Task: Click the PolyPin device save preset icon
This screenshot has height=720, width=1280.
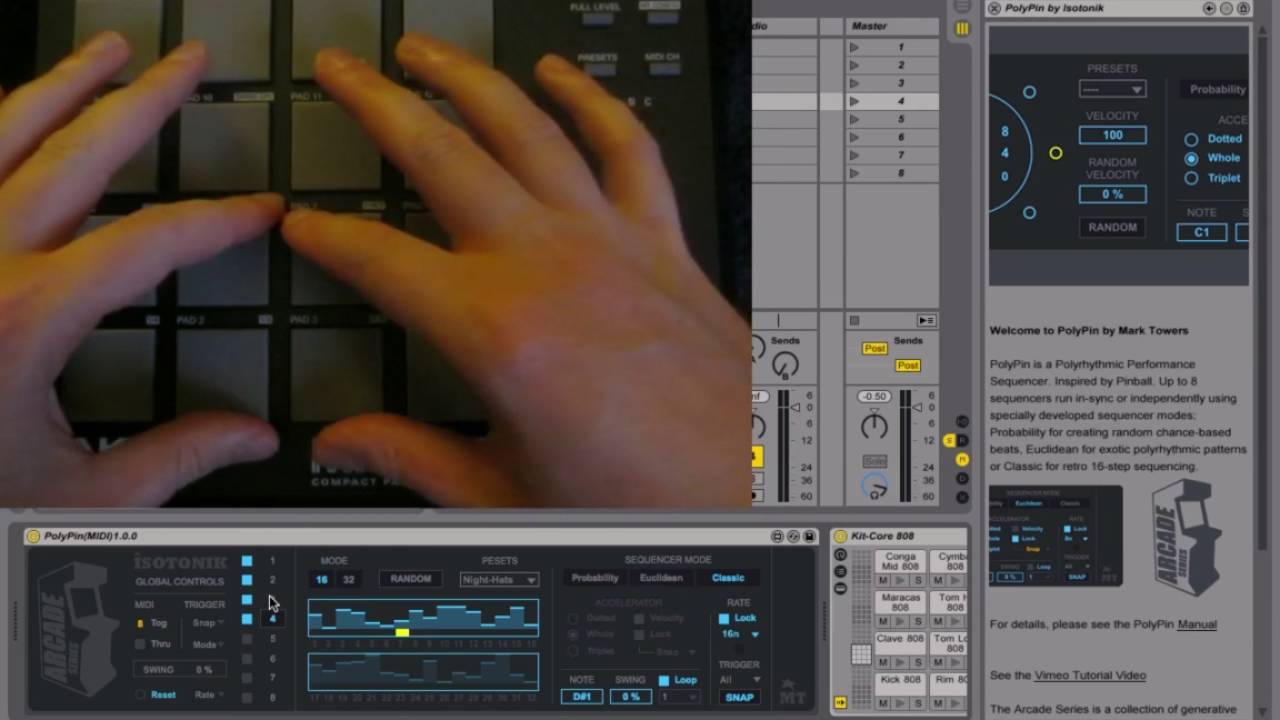Action: tap(809, 537)
